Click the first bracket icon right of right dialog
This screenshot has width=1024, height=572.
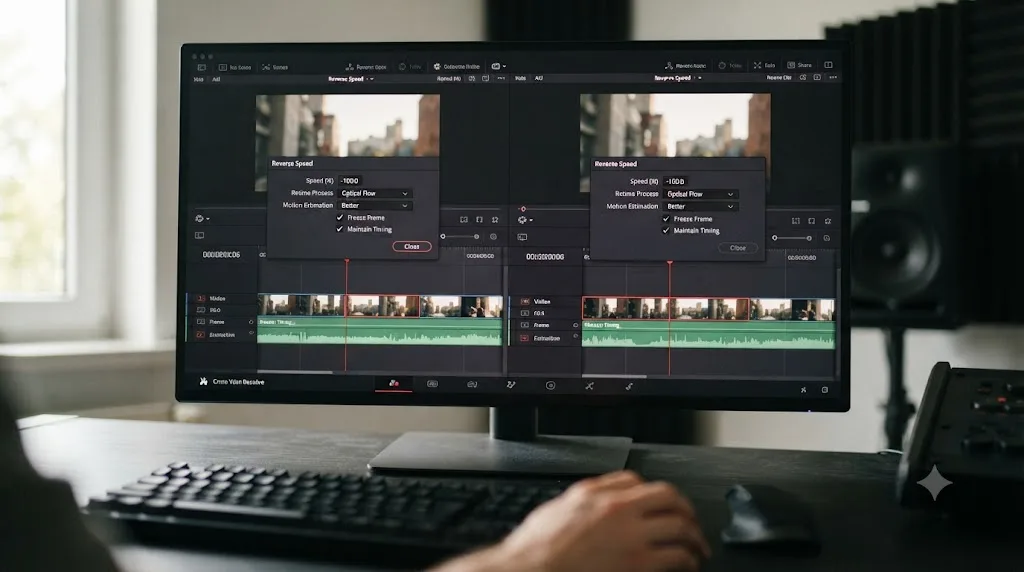point(795,221)
